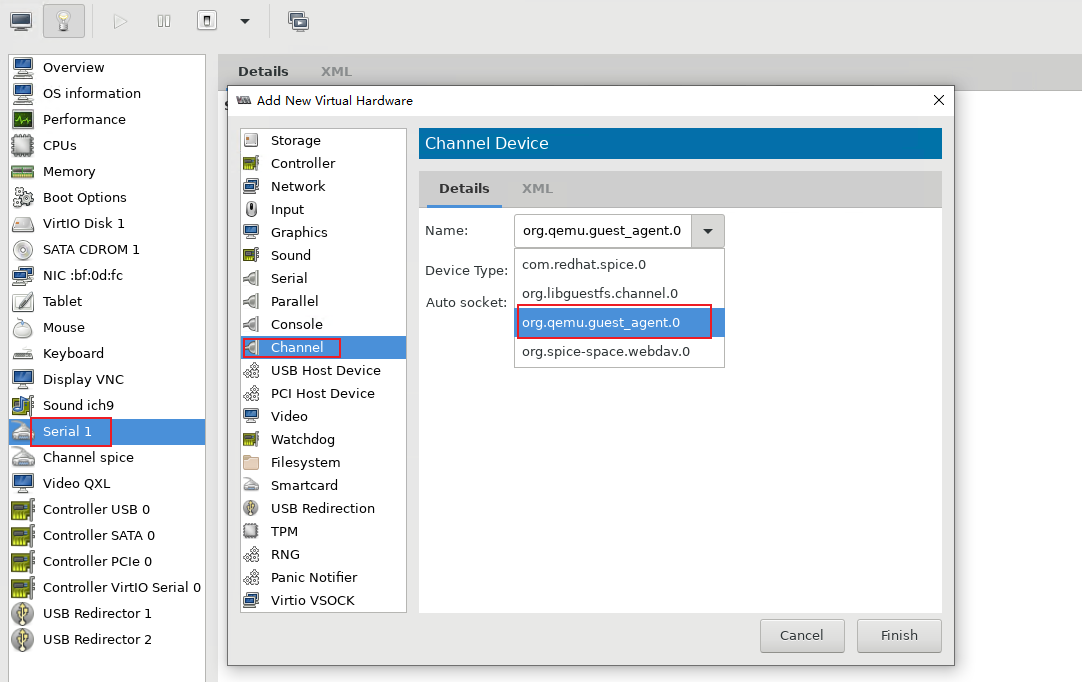Open the shutdown options dropdown arrow
Image resolution: width=1082 pixels, height=682 pixels.
click(x=242, y=20)
